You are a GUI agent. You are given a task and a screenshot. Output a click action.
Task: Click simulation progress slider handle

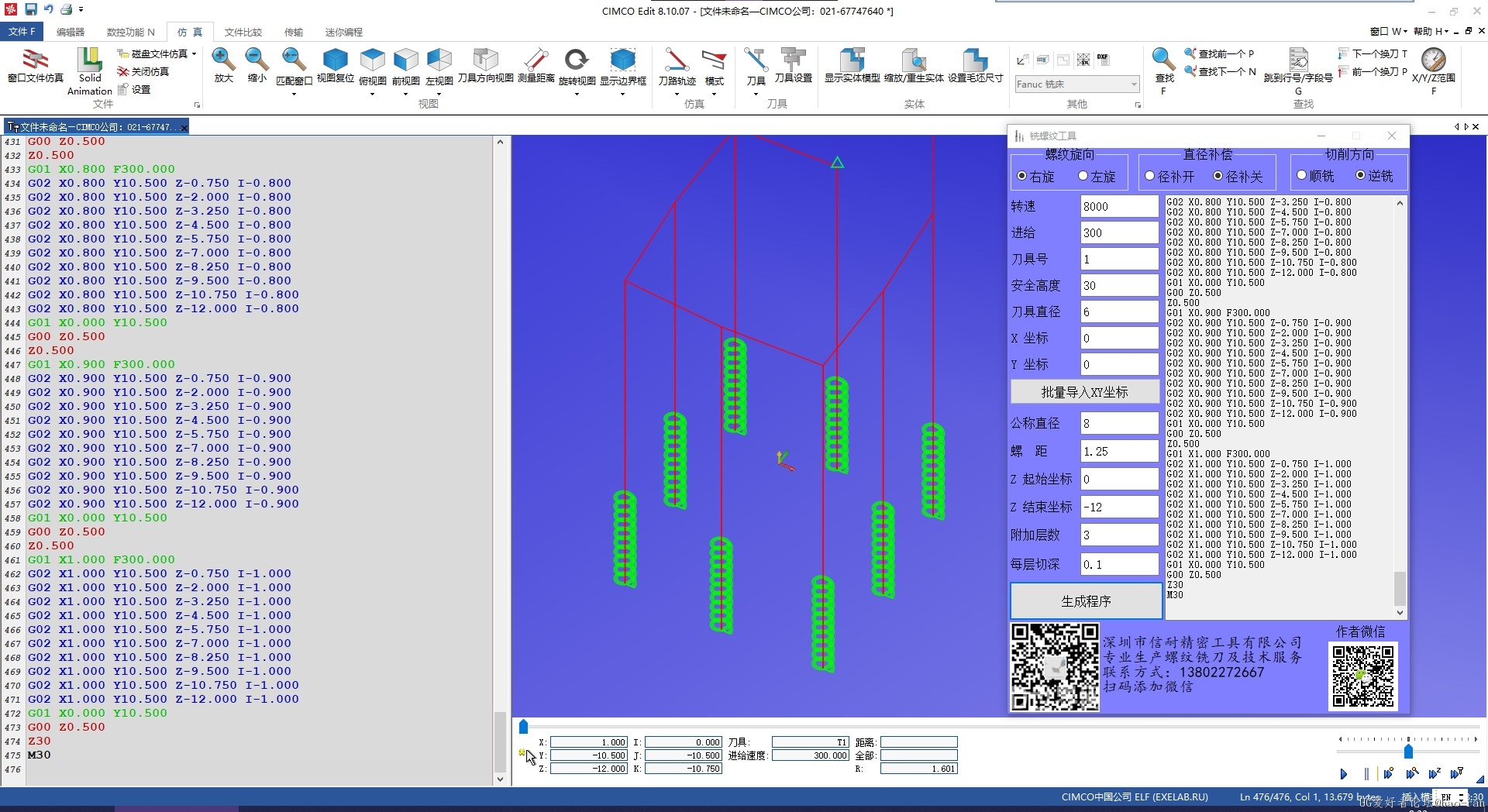523,726
